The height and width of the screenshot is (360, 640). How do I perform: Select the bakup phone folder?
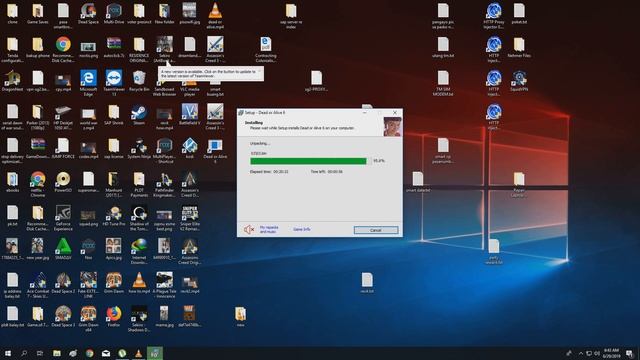[x=38, y=47]
